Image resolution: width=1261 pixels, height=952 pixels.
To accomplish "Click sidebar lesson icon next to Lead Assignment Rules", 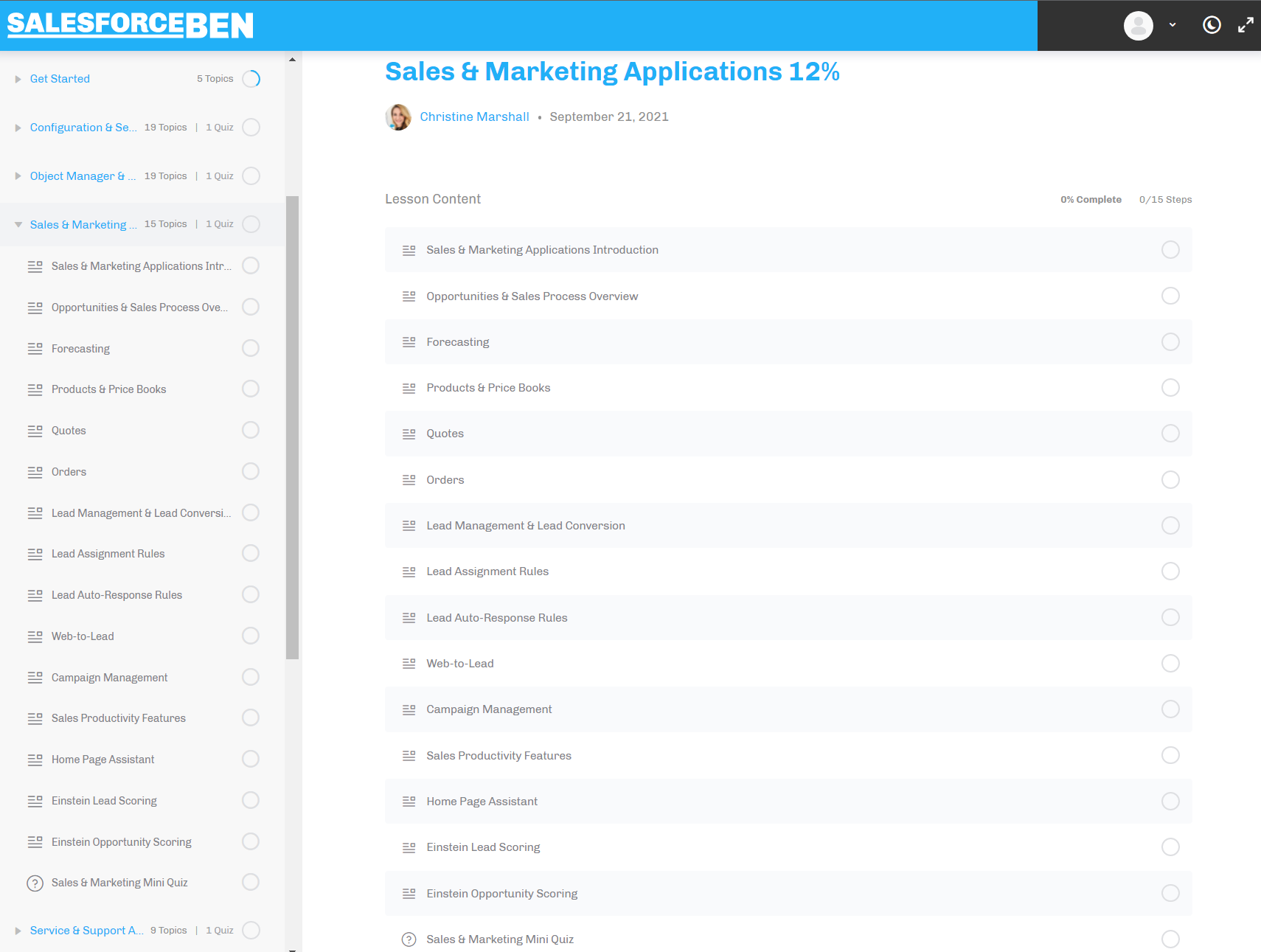I will click(x=35, y=554).
